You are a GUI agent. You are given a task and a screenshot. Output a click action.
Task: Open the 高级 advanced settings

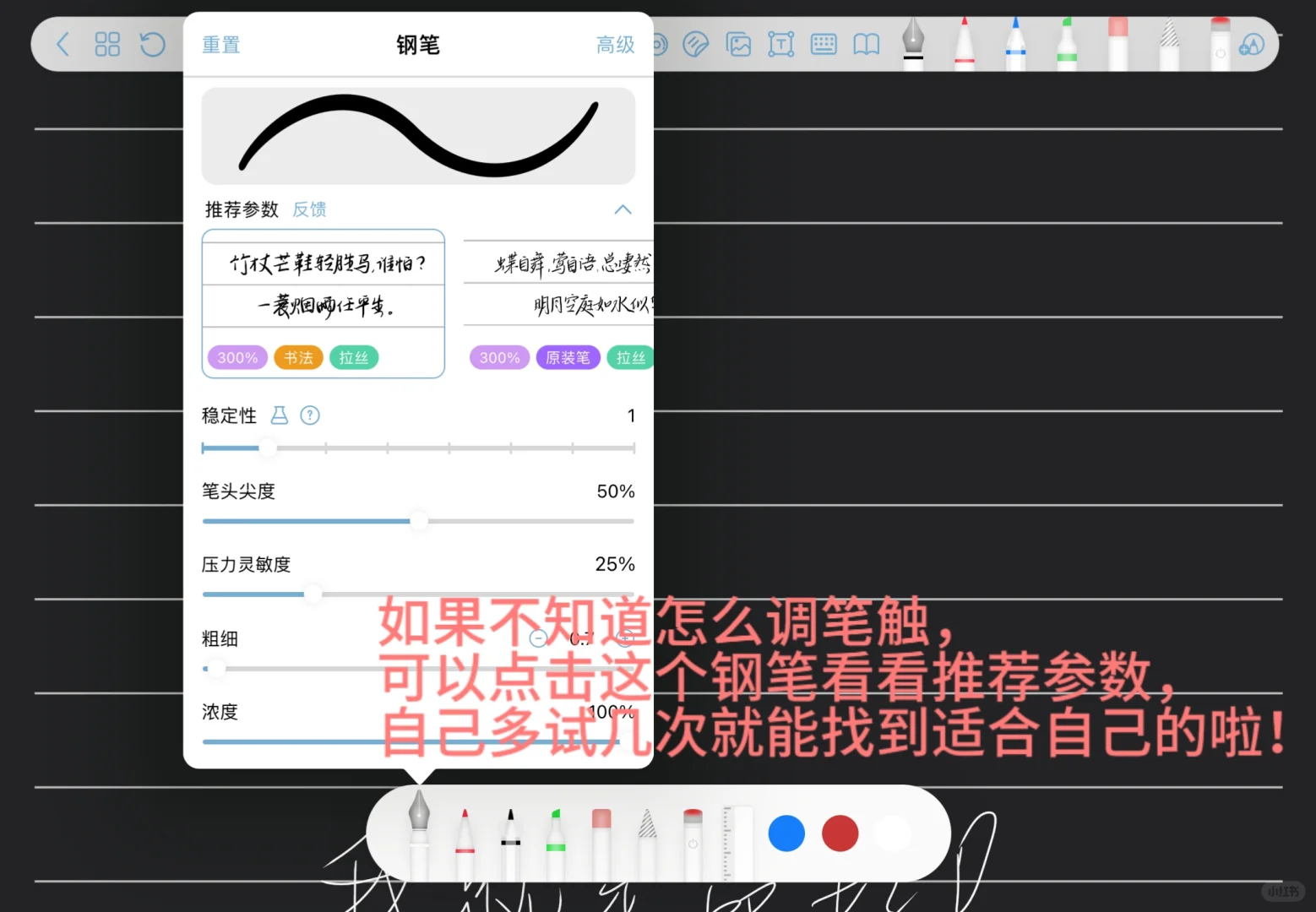point(615,45)
